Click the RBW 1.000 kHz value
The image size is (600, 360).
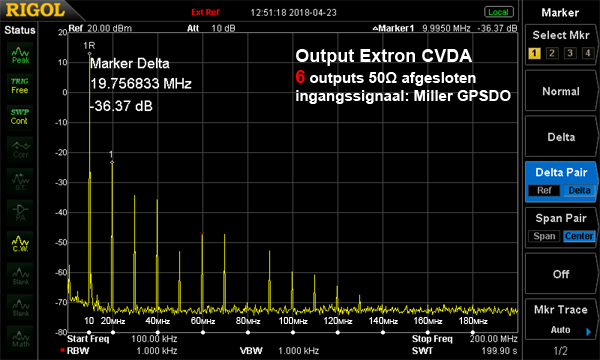pos(157,351)
